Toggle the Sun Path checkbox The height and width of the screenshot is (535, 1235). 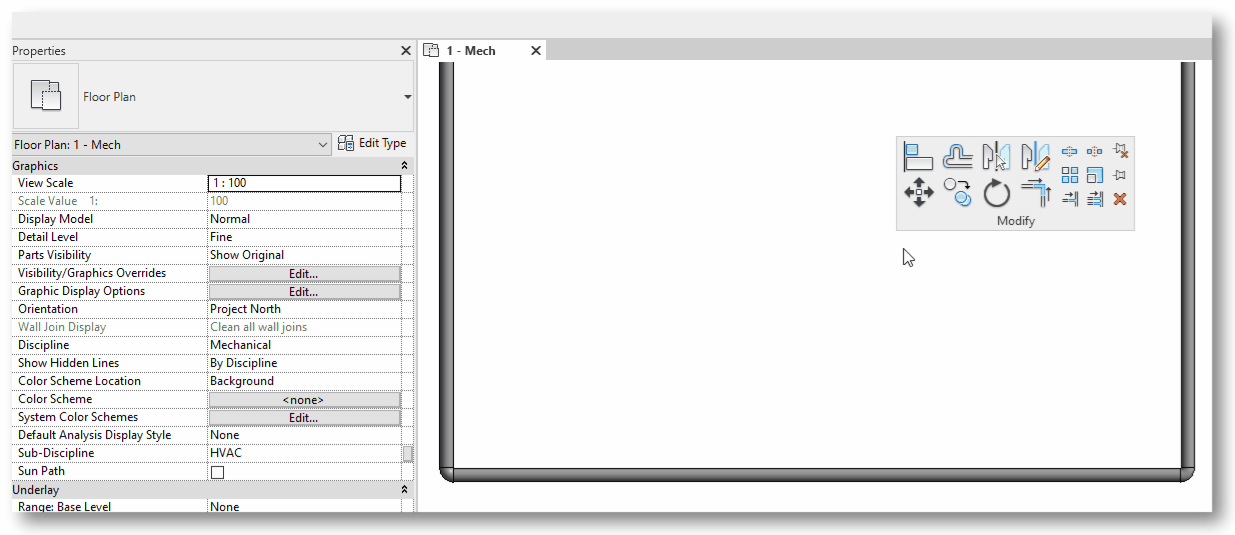tap(217, 472)
